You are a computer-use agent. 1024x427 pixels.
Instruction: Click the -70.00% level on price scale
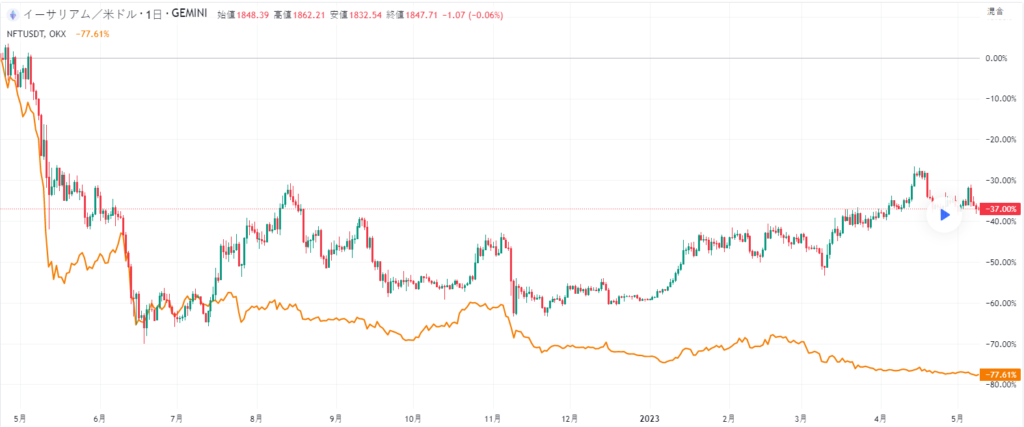(x=996, y=344)
